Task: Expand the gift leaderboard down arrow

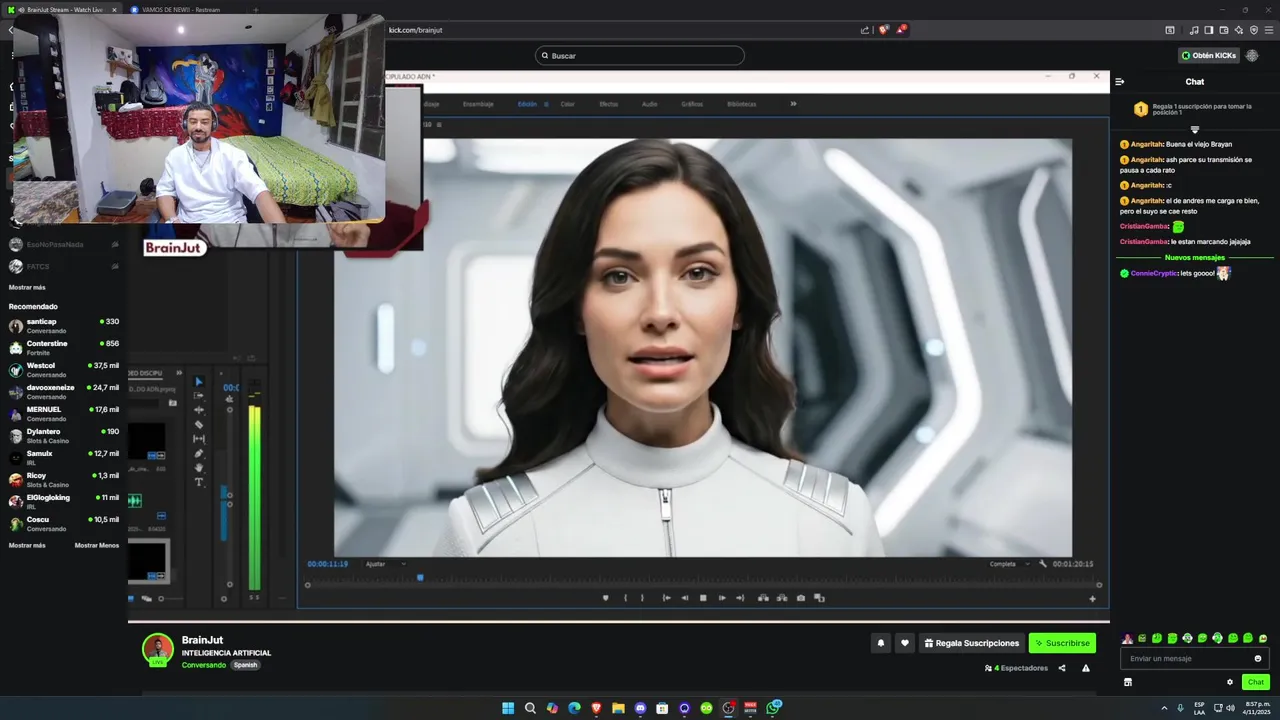Action: [x=1194, y=129]
